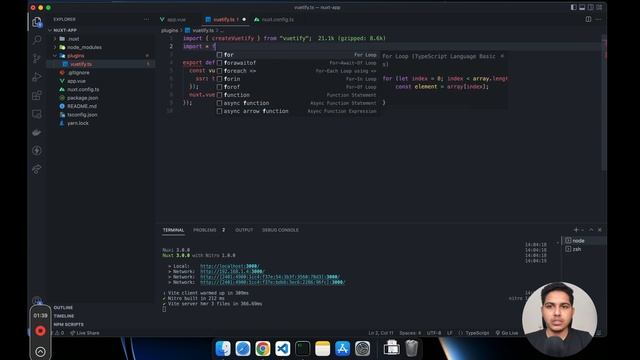640x360 pixels.
Task: Select the TERMINAL panel tab
Action: [x=173, y=230]
